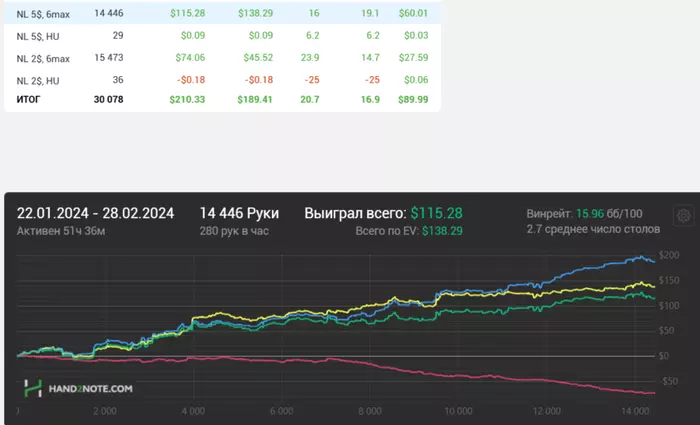Click the "Винрейт: 15.96 бб/100" stat
The width and height of the screenshot is (700, 425).
584,214
